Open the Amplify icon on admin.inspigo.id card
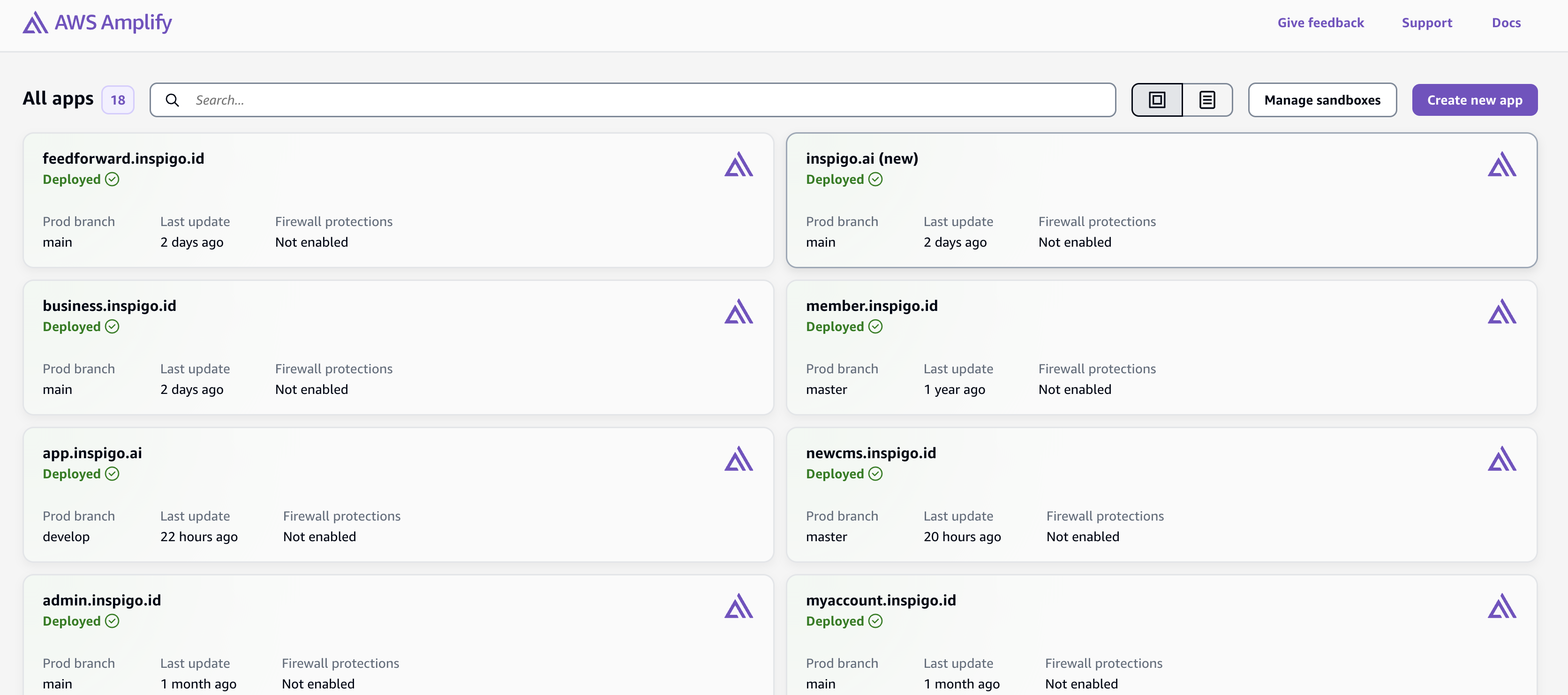 click(739, 606)
